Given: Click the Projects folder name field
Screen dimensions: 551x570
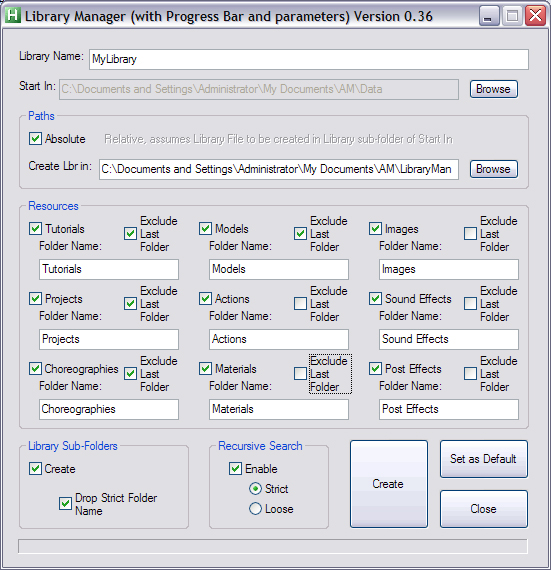Looking at the screenshot, I should click(109, 340).
